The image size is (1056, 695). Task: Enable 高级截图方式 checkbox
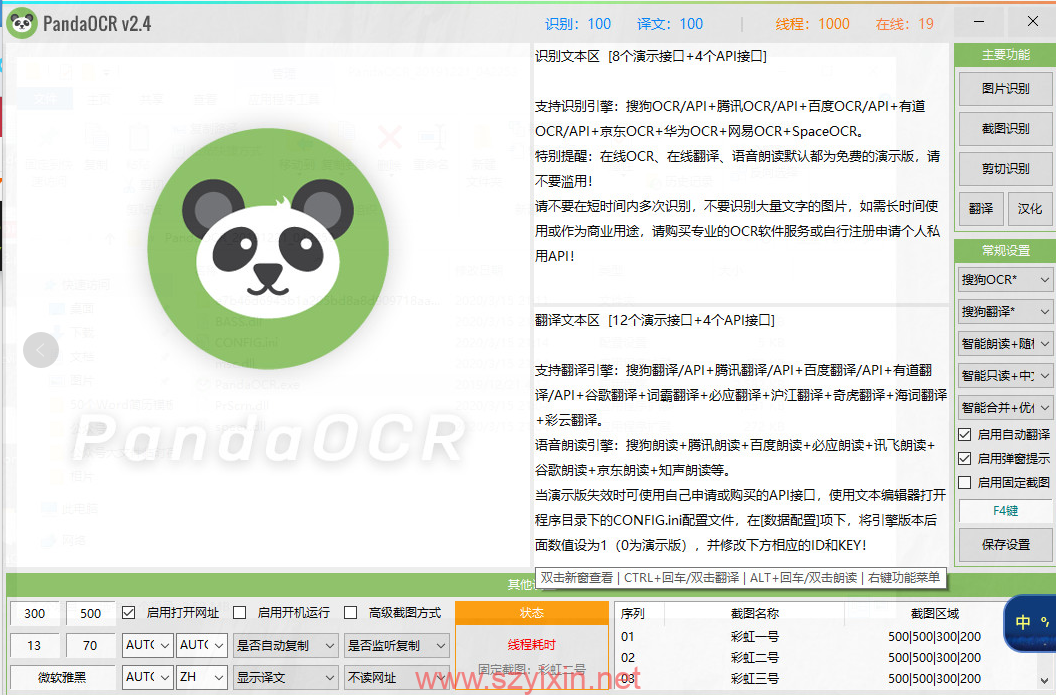click(351, 612)
